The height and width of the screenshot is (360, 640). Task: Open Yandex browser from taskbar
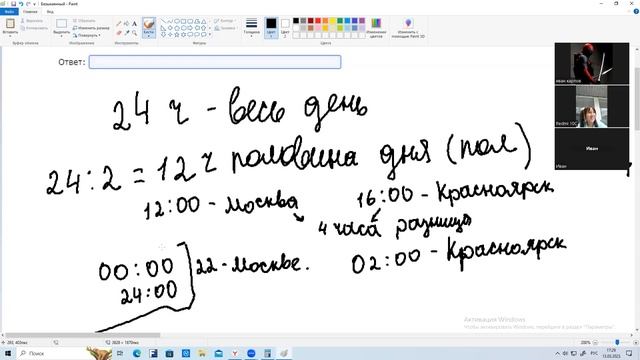[x=235, y=353]
